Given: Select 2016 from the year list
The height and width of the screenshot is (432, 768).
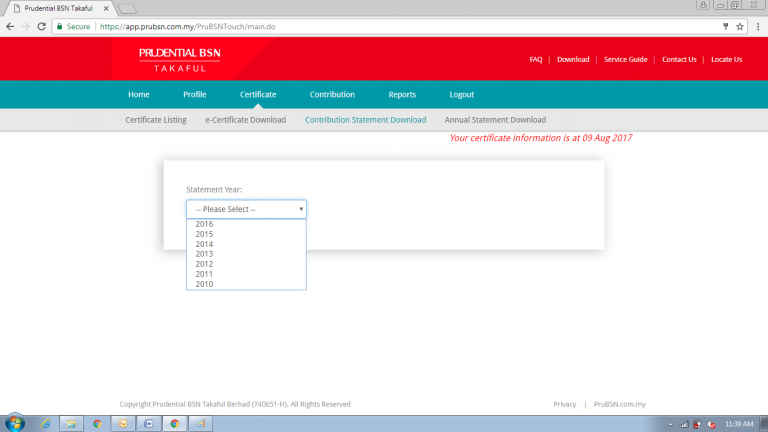Looking at the screenshot, I should pos(205,224).
